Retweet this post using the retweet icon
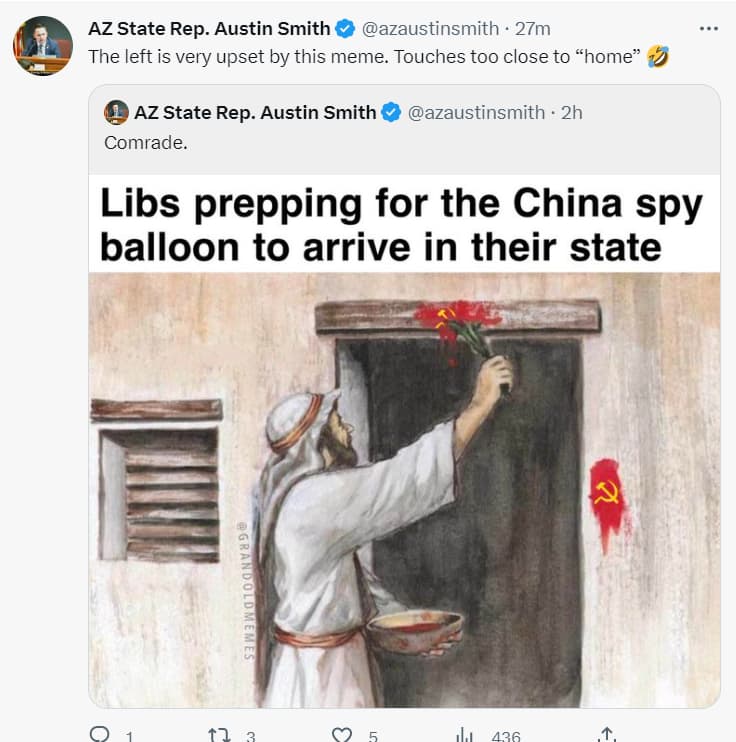The width and height of the screenshot is (736, 742). pos(219,735)
